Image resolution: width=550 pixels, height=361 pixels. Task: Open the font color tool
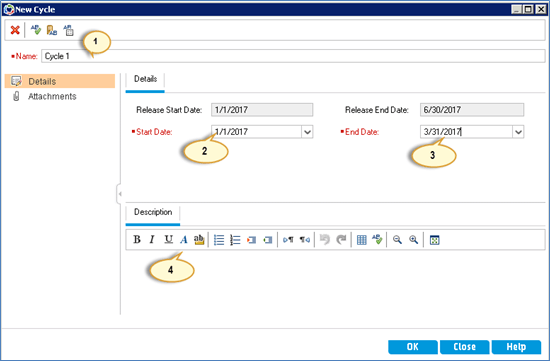tap(183, 240)
